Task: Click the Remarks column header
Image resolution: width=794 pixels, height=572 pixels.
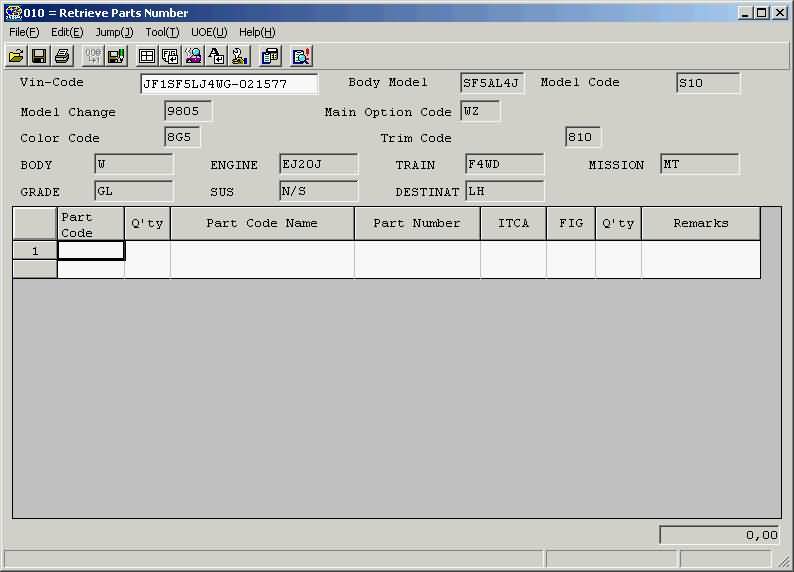Action: [x=701, y=224]
